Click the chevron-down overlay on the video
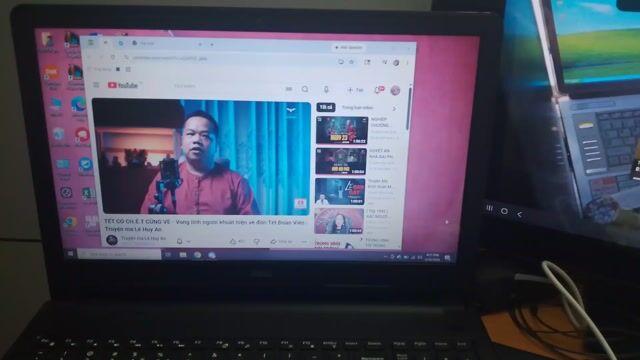The height and width of the screenshot is (360, 640). point(291,110)
